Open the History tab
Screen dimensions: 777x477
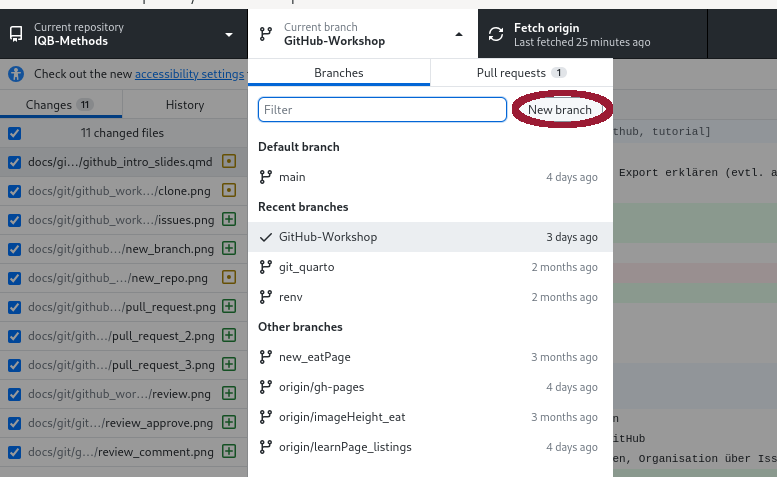(x=185, y=104)
